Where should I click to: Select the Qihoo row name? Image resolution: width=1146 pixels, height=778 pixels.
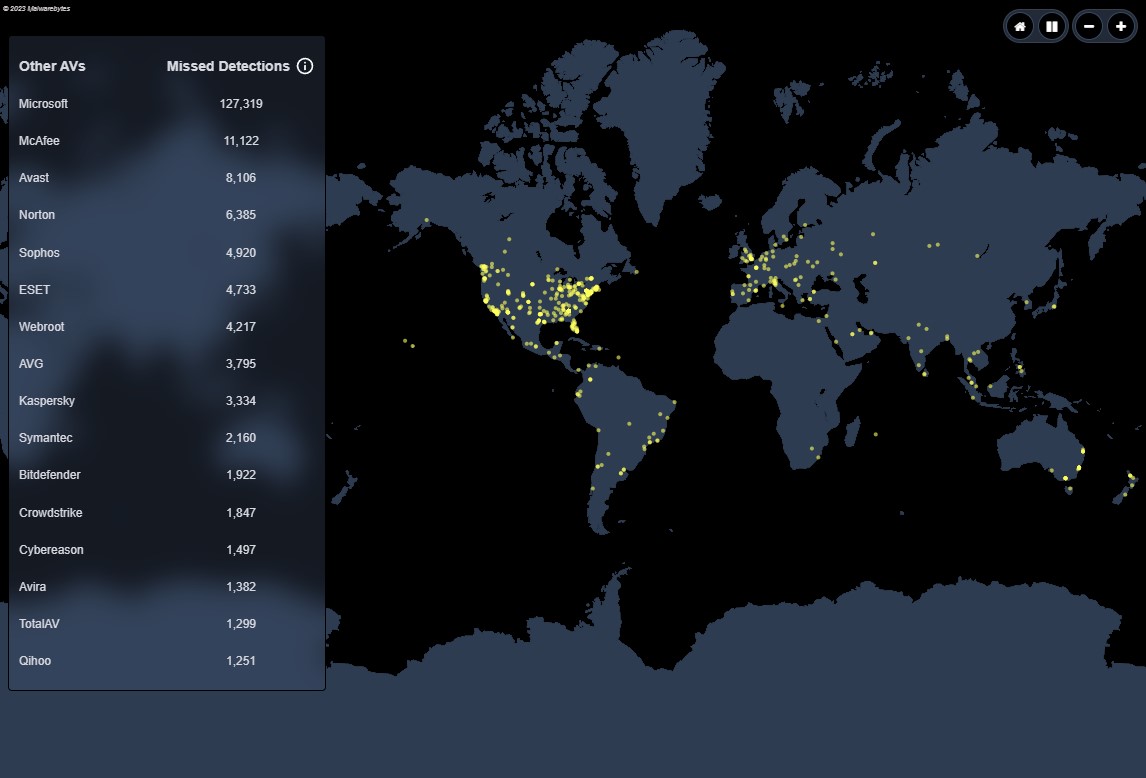(x=35, y=660)
